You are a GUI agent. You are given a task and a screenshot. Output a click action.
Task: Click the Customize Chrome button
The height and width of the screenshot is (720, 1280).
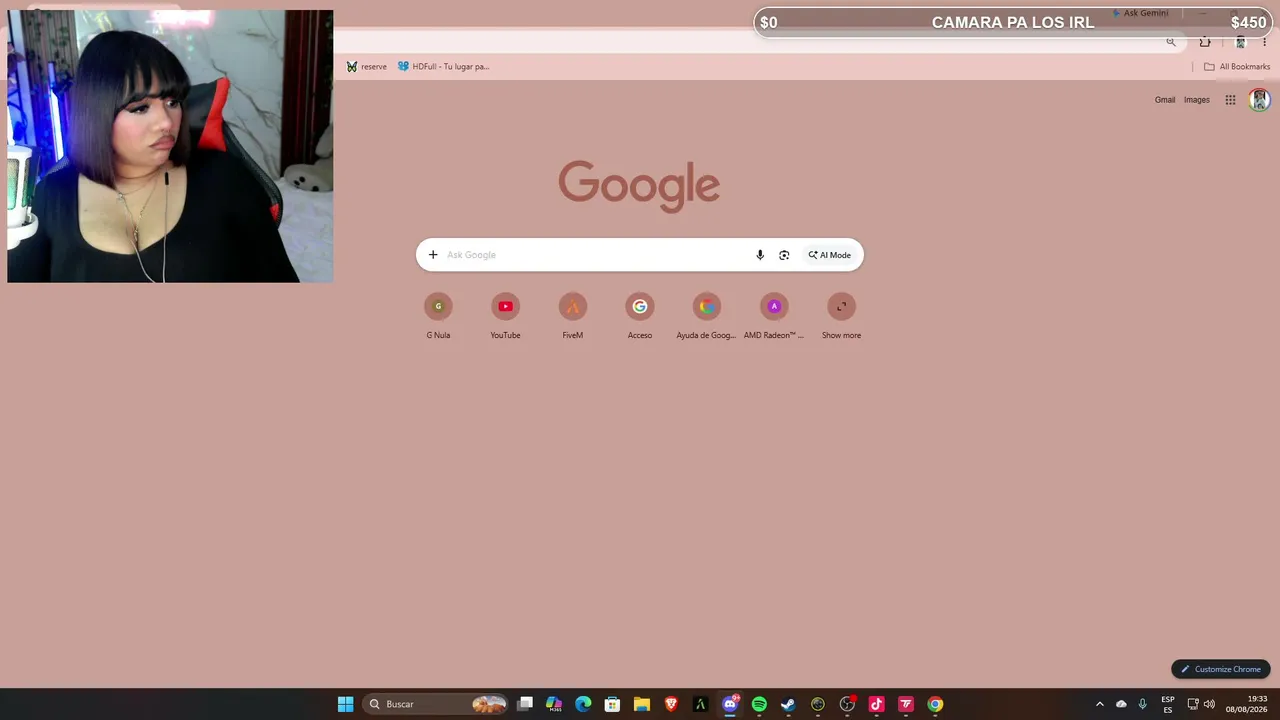(1221, 669)
